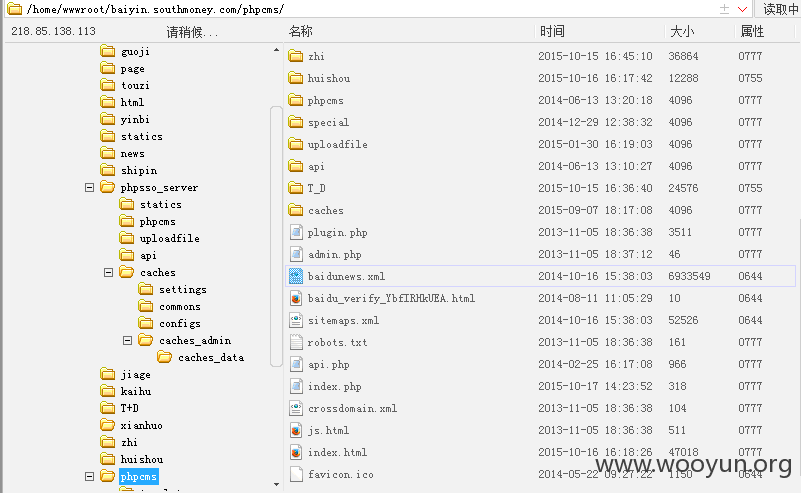Click the 218.85.138.113 host label

pyautogui.click(x=53, y=32)
